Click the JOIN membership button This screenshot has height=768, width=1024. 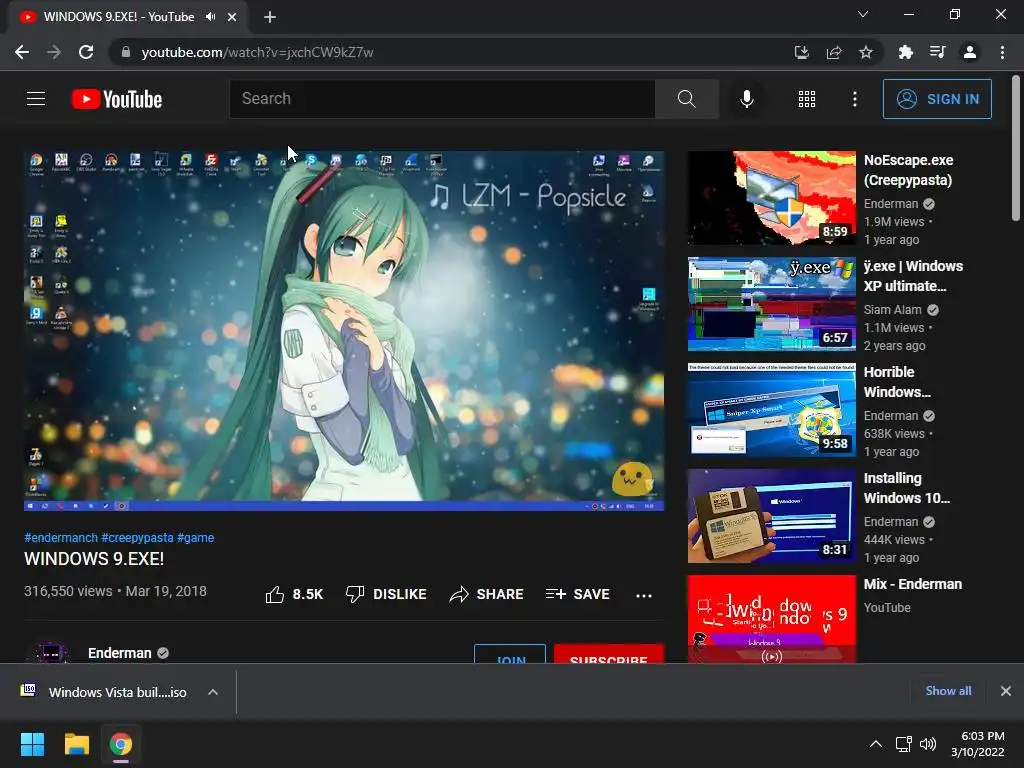tap(510, 654)
